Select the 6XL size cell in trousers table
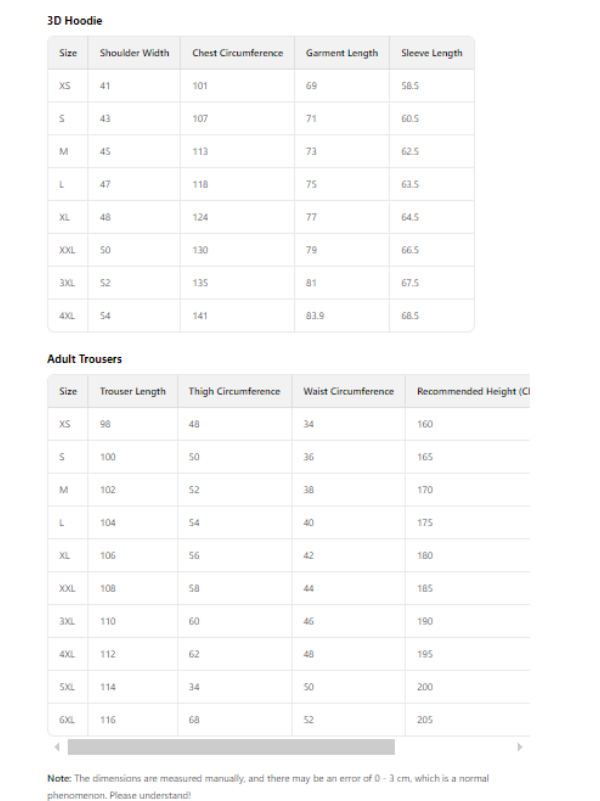This screenshot has height=801, width=600. point(66,720)
